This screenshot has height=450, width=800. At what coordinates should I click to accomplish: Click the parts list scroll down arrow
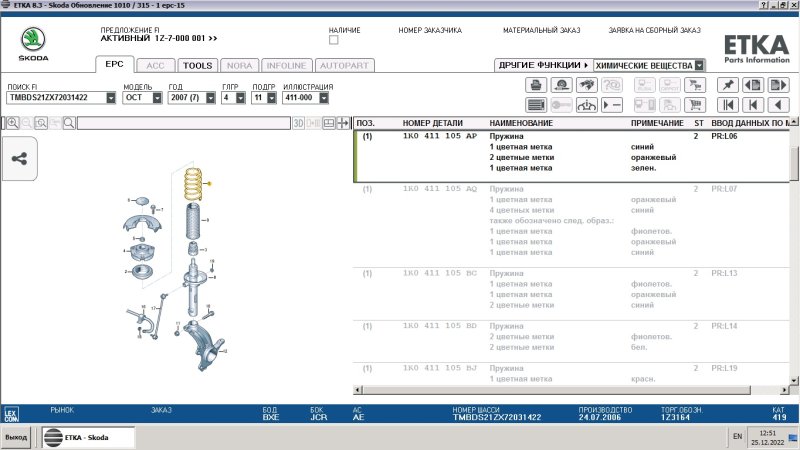(x=794, y=380)
